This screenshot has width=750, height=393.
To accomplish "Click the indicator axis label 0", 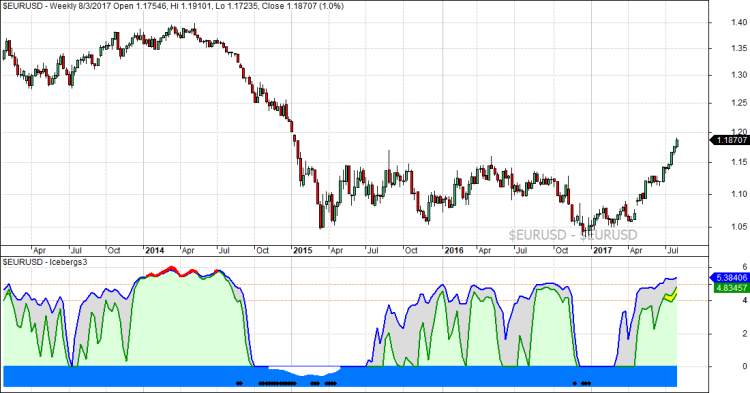I will tap(744, 366).
